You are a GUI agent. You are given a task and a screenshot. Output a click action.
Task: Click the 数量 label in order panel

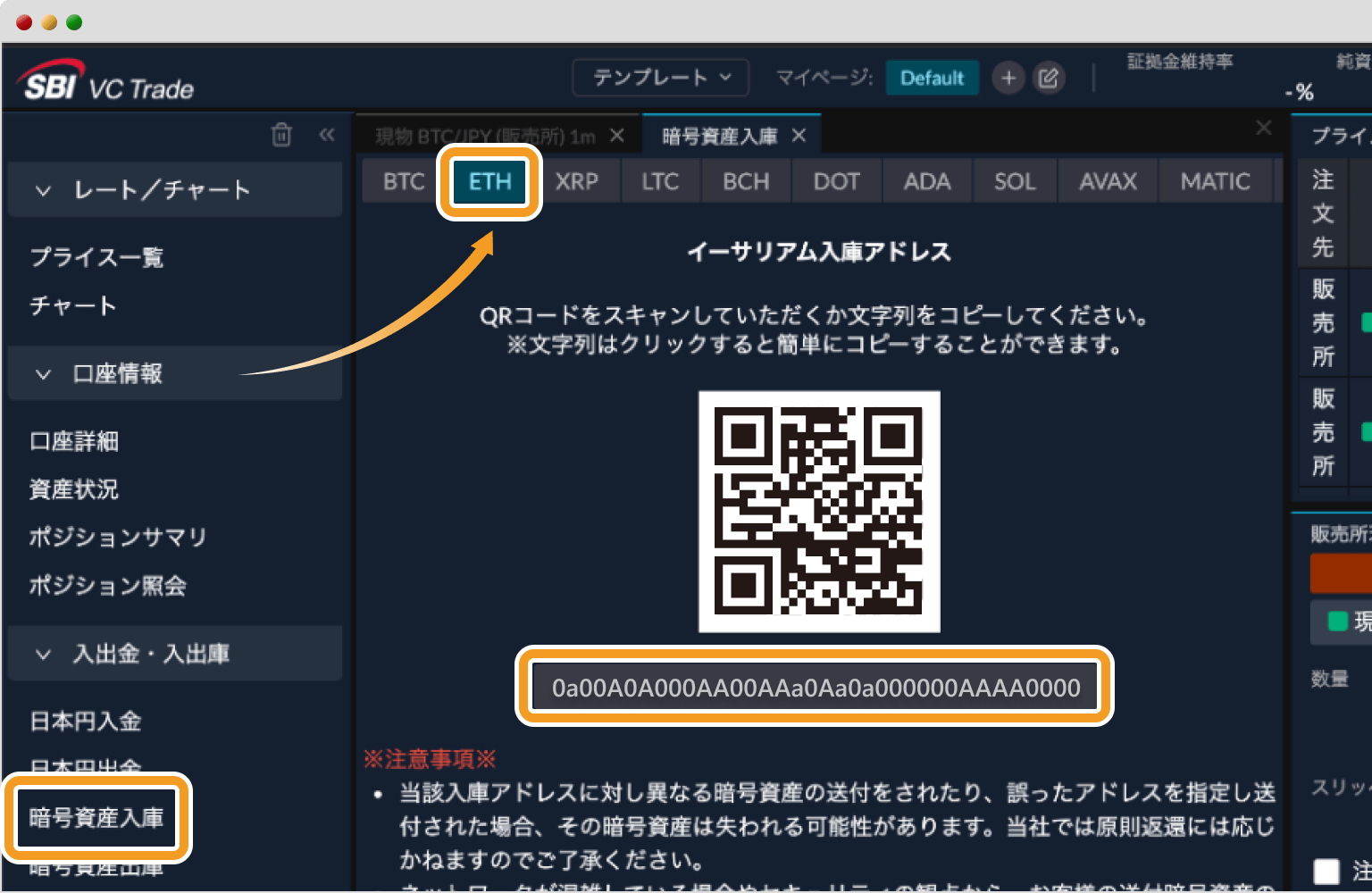1329,679
